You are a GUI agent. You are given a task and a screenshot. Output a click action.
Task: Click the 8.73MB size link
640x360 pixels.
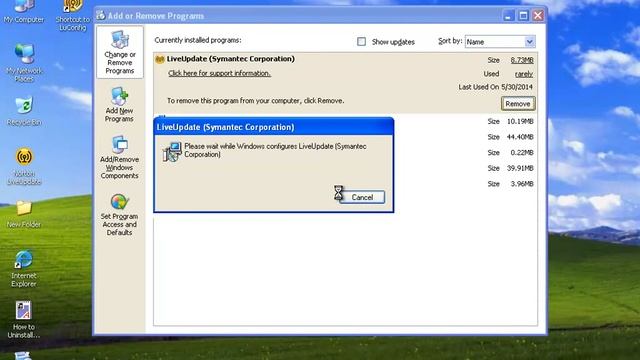point(522,60)
